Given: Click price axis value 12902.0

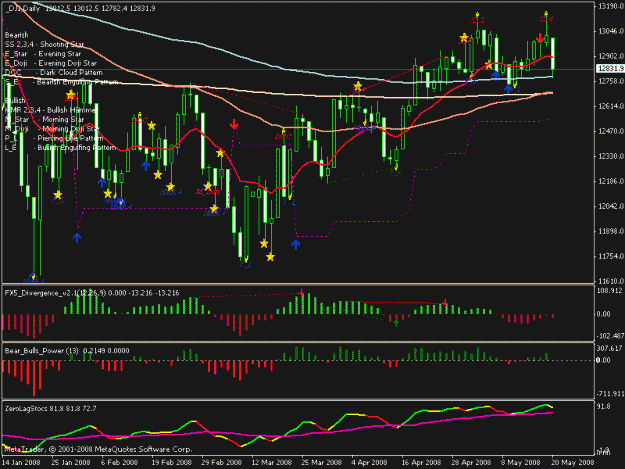Looking at the screenshot, I should point(611,56).
